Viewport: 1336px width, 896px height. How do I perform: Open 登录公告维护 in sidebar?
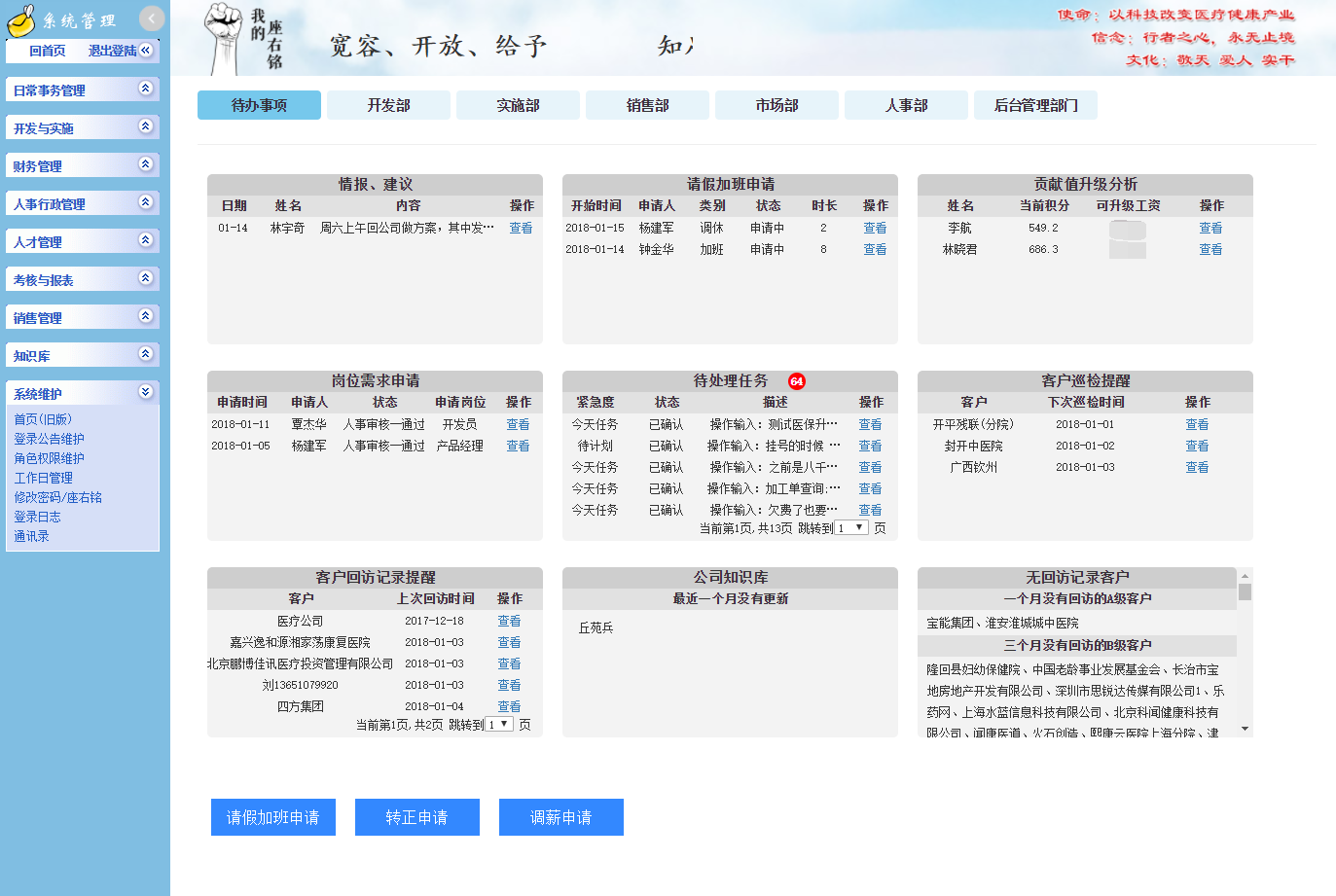49,439
